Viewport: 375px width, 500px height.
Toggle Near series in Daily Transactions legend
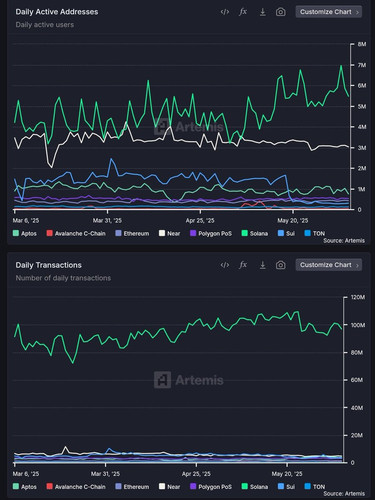(170, 487)
